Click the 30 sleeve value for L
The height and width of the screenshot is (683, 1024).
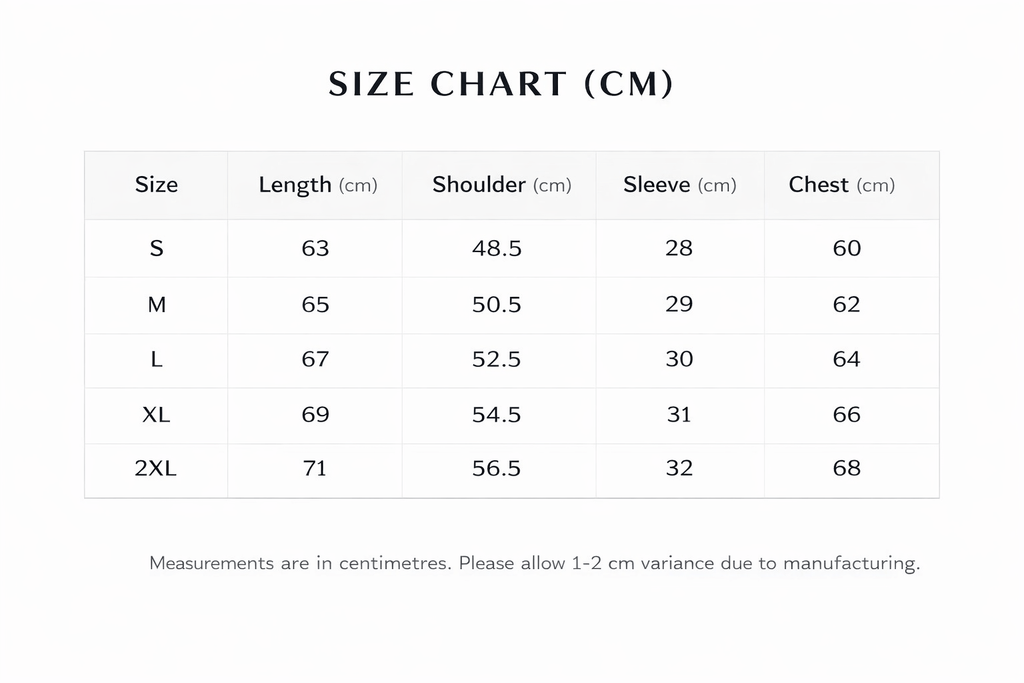coord(679,359)
